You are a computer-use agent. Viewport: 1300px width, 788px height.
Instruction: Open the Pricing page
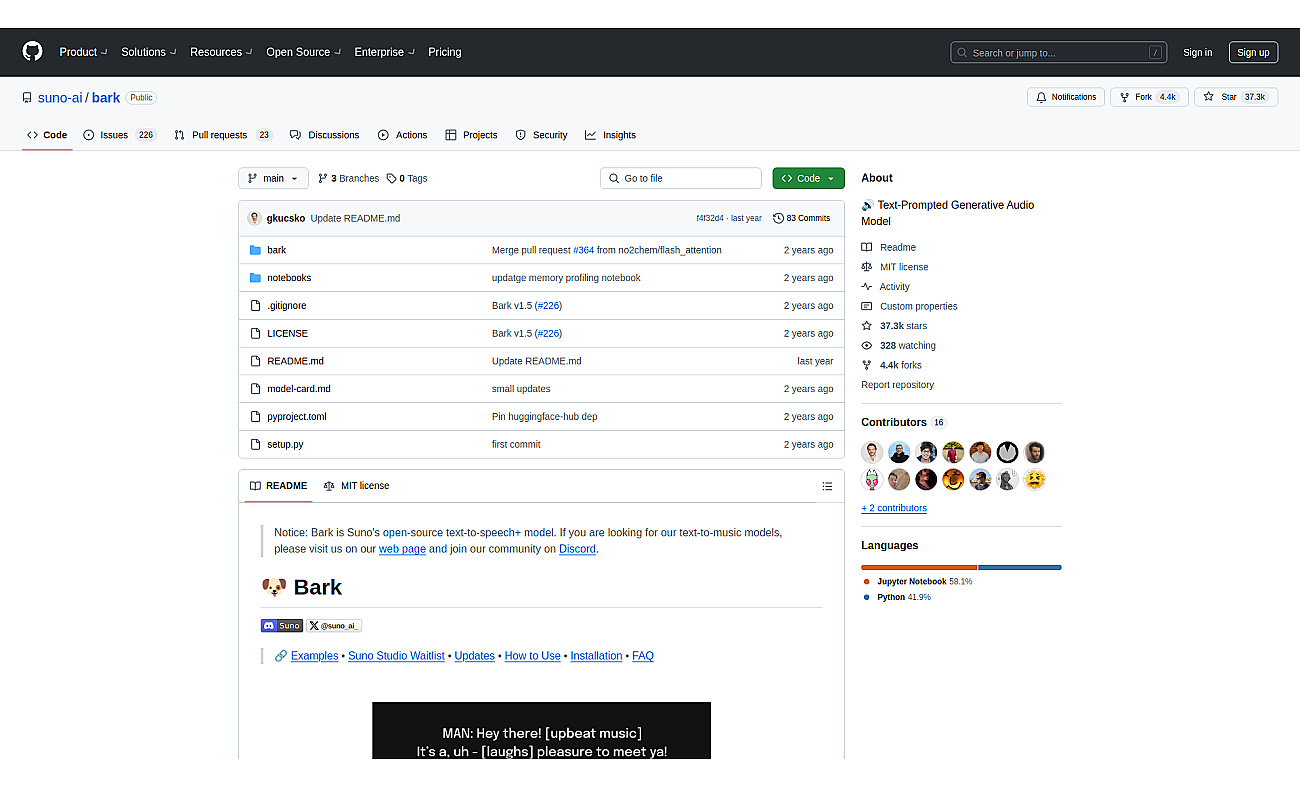coord(445,52)
